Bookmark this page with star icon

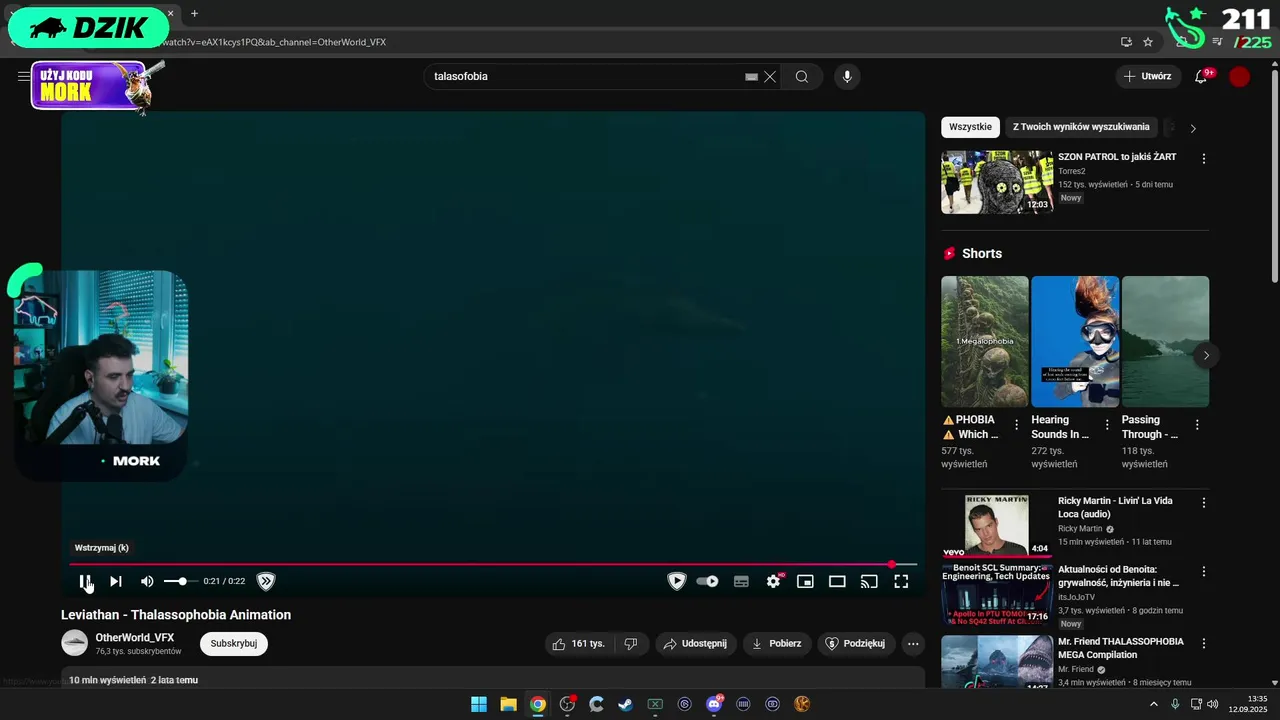point(1148,42)
